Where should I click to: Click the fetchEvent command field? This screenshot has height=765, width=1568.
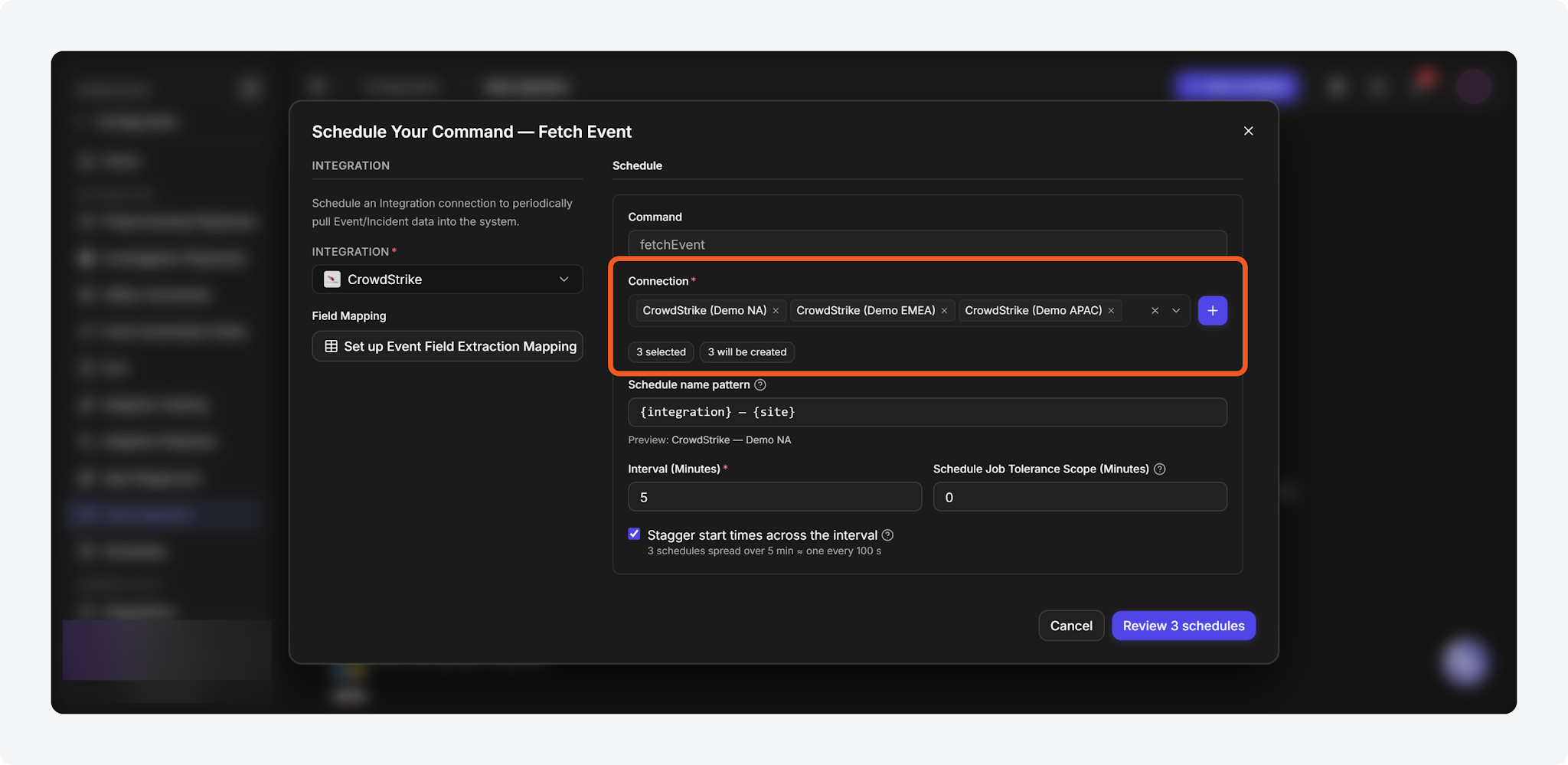click(927, 244)
